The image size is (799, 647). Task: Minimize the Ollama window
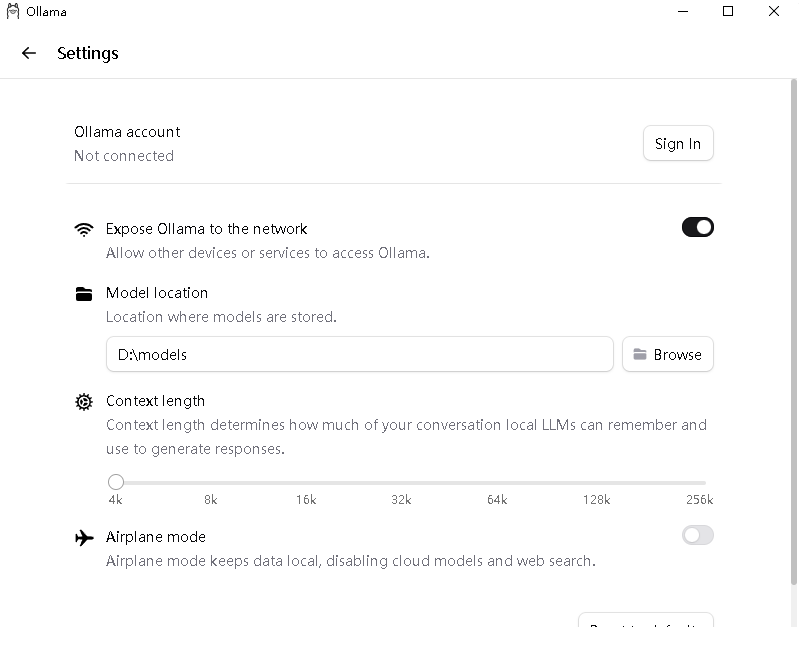[x=682, y=12]
